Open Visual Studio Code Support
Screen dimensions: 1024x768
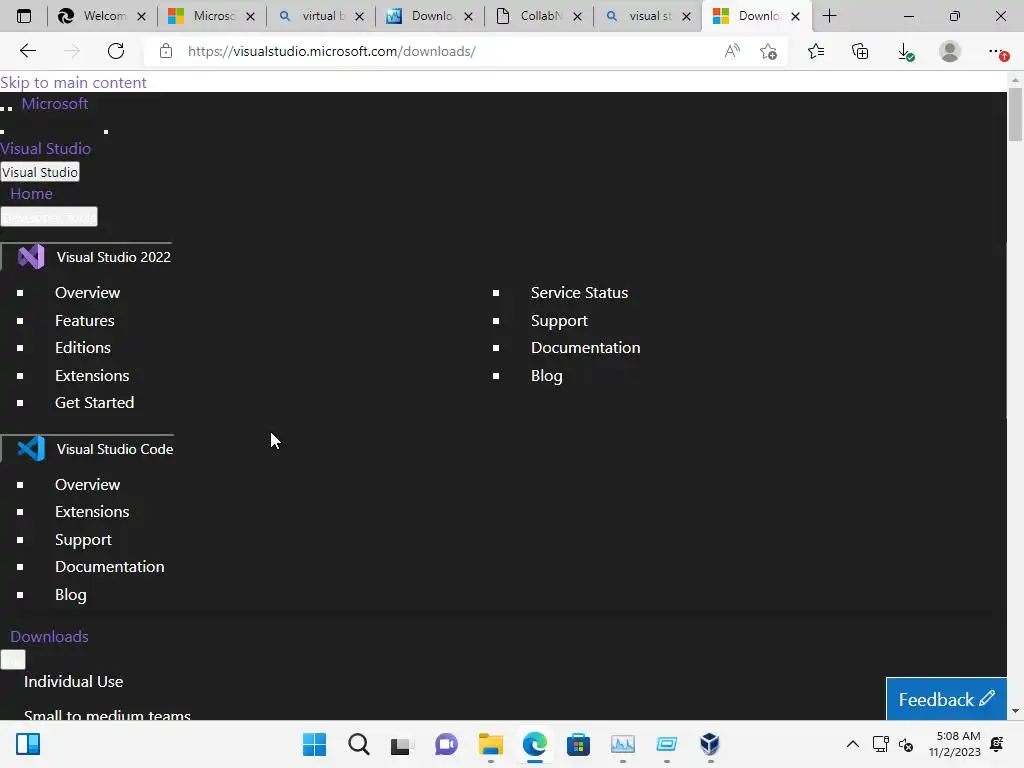pos(83,539)
